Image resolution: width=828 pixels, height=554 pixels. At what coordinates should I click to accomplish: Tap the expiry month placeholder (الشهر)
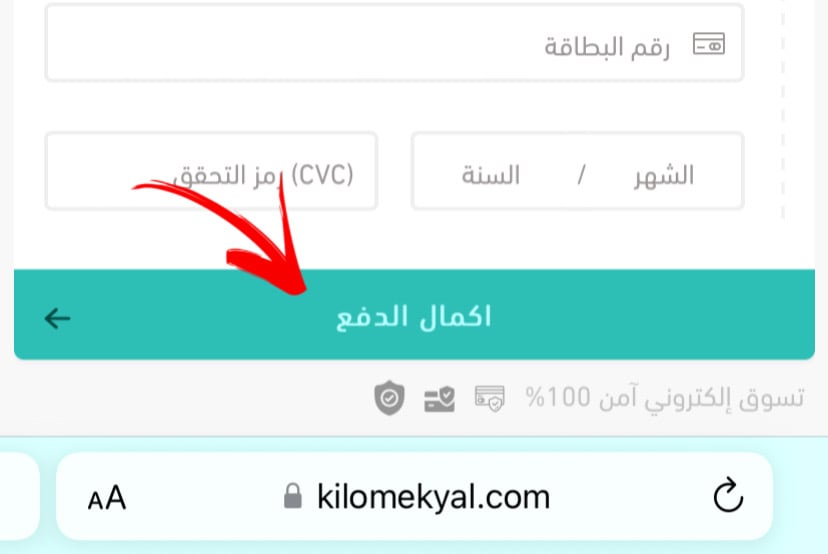click(664, 175)
